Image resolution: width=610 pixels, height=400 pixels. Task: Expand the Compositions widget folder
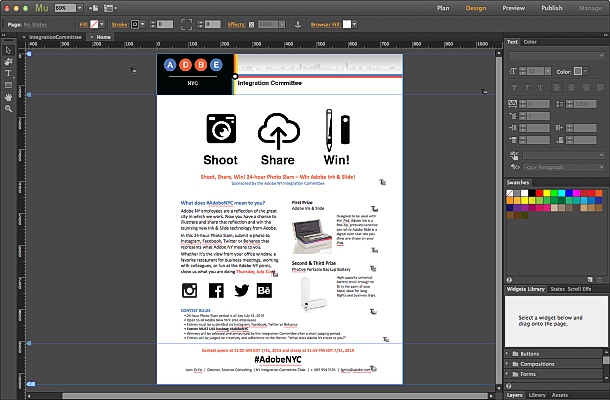tap(507, 364)
